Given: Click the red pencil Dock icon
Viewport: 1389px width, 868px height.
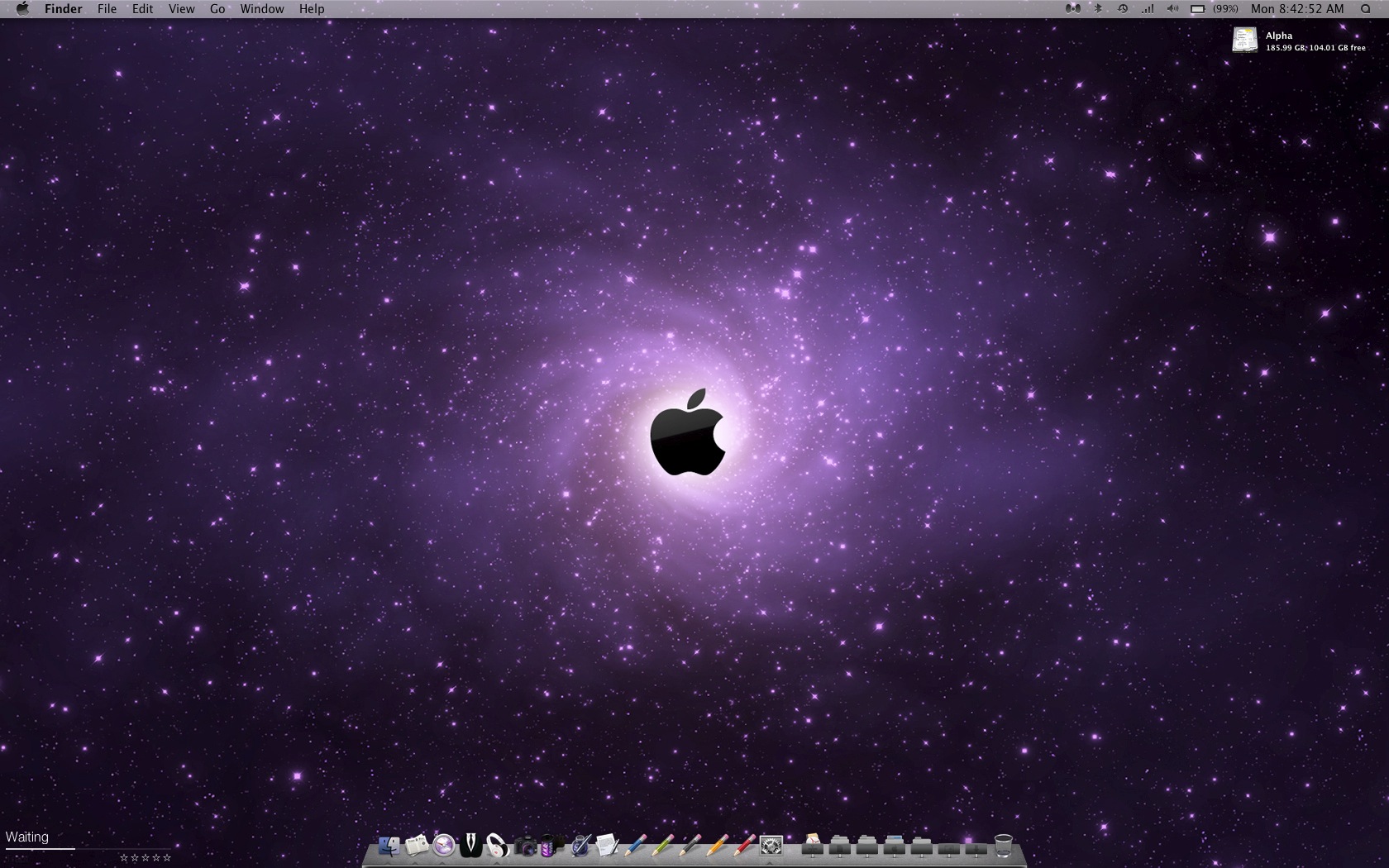Looking at the screenshot, I should 744,846.
